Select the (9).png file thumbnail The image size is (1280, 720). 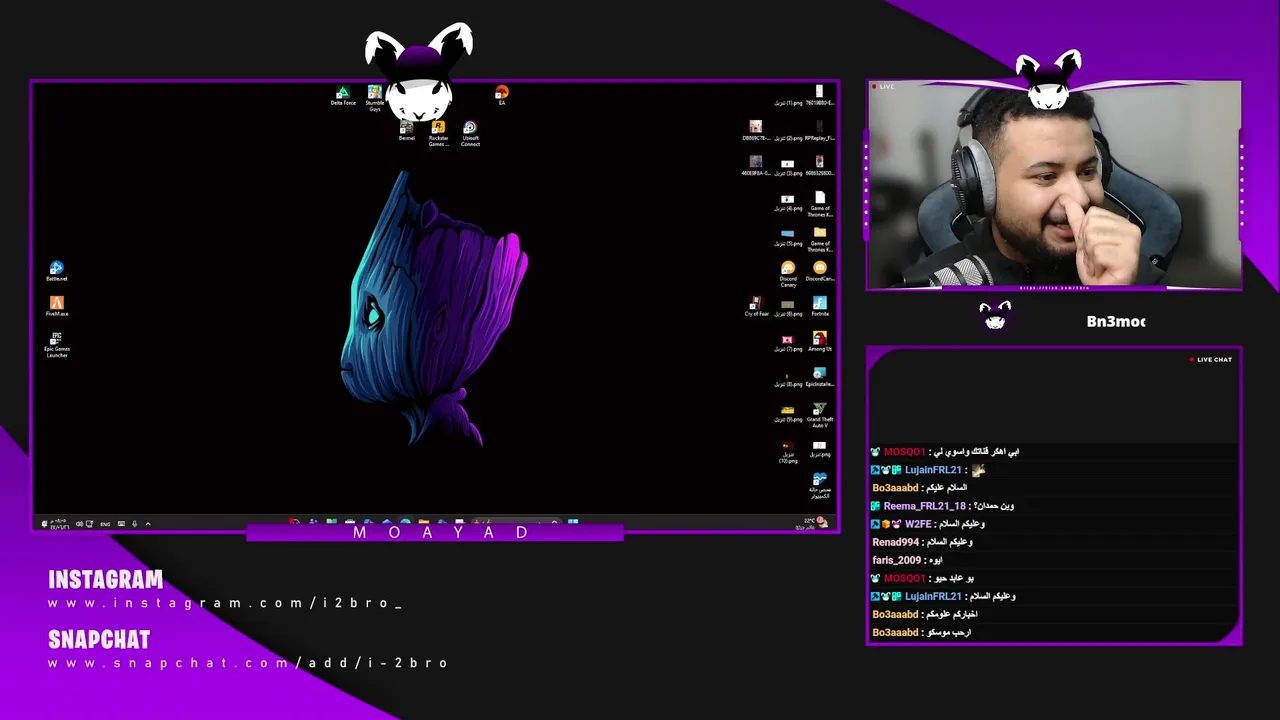pos(788,413)
